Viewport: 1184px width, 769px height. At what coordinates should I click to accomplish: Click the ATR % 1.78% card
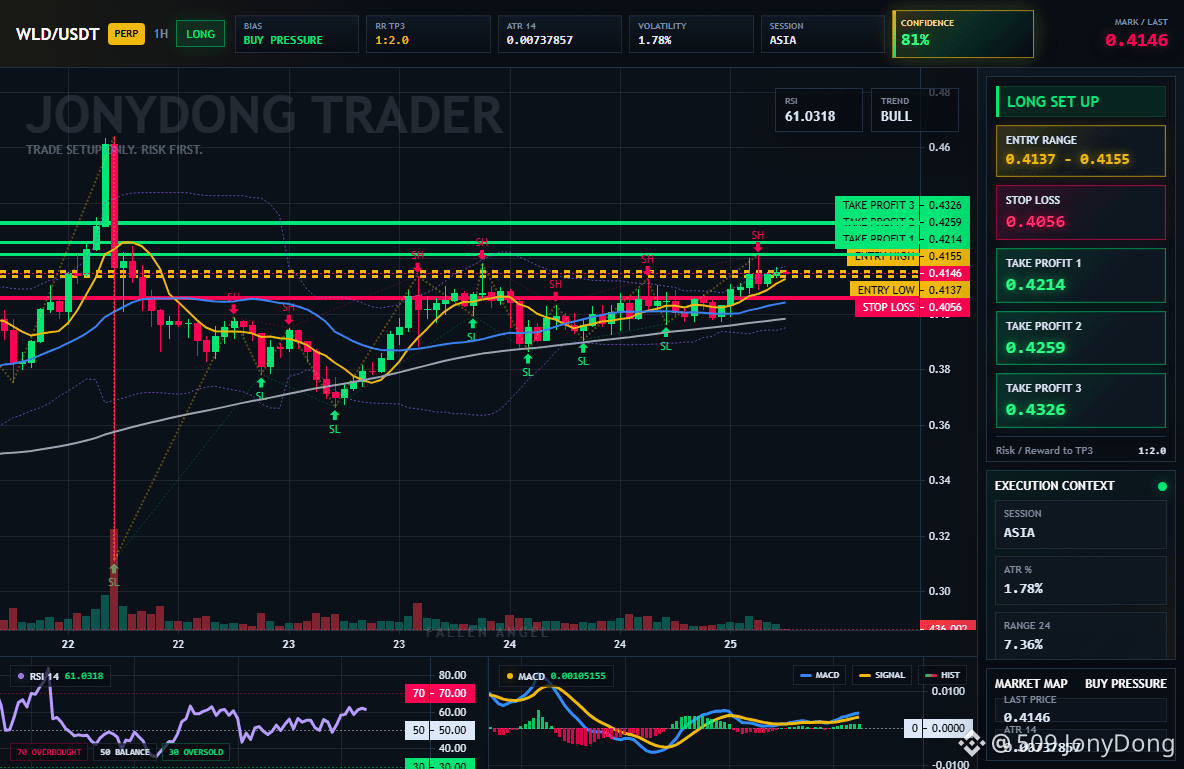pyautogui.click(x=1081, y=580)
